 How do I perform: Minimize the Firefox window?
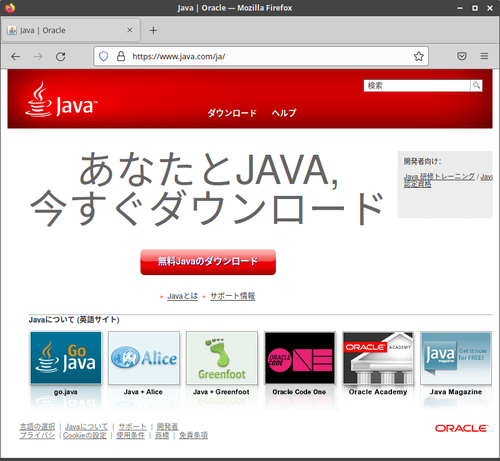[x=460, y=8]
